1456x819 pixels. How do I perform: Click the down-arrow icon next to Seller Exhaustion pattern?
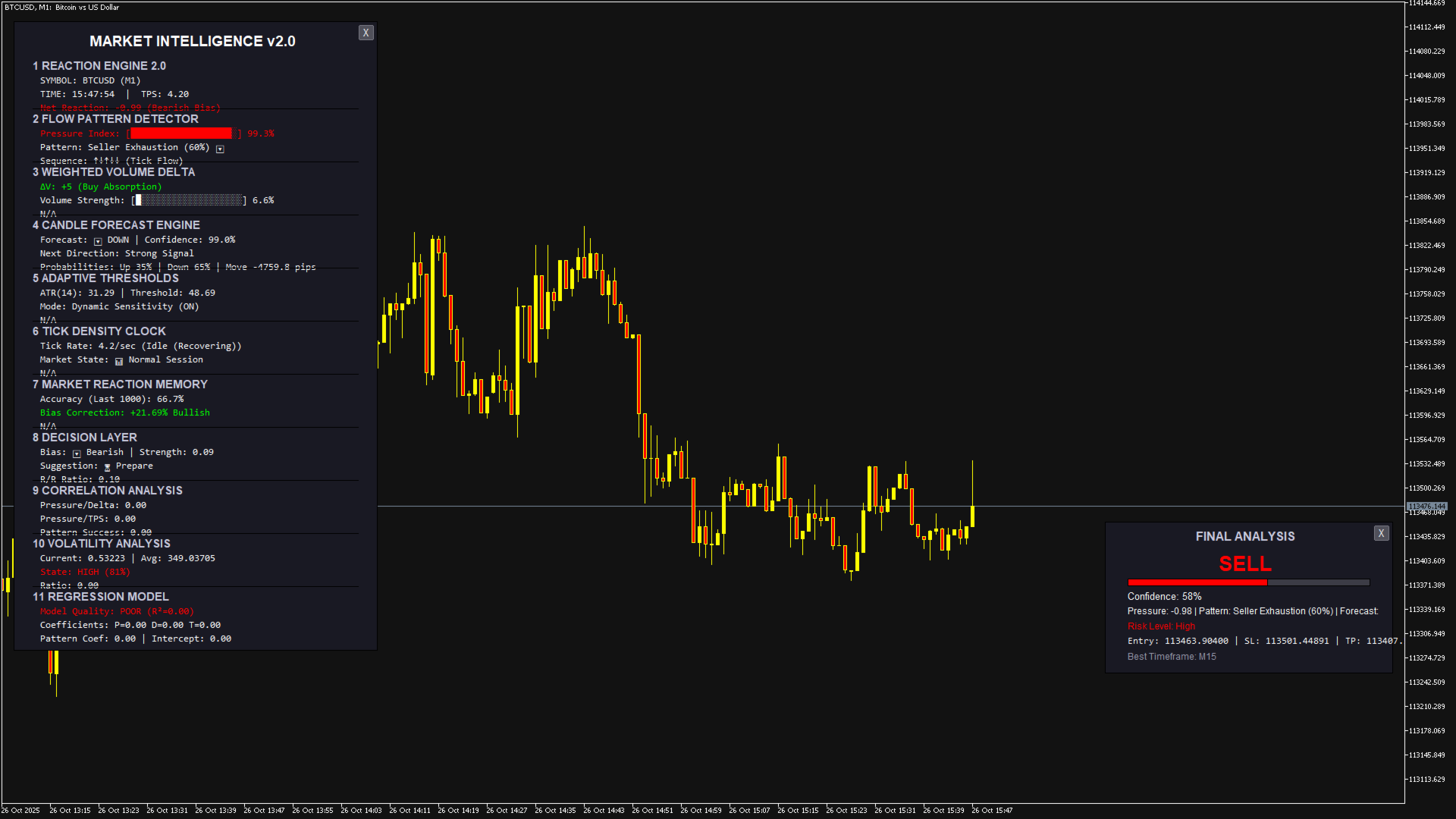220,149
